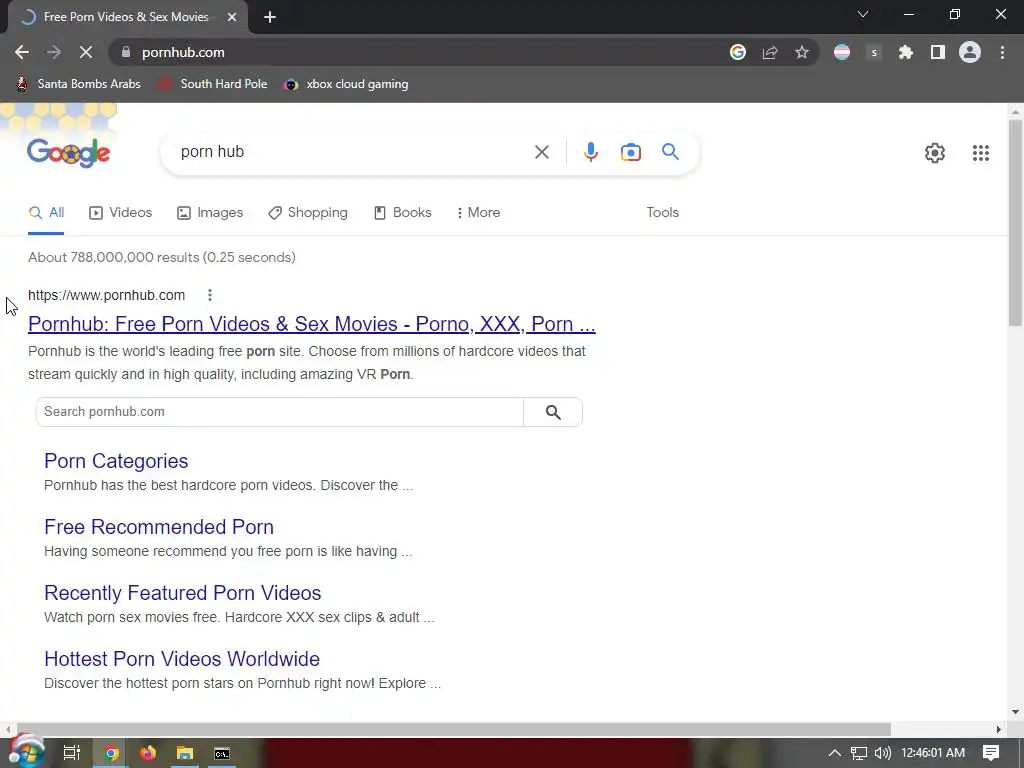Open the Chrome three-dot menu
Image resolution: width=1024 pixels, height=768 pixels.
point(1002,52)
